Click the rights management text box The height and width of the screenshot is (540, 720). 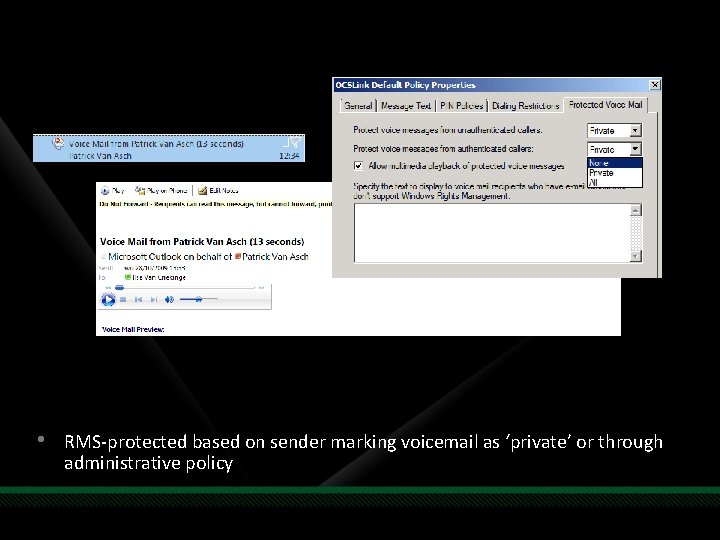tap(492, 233)
